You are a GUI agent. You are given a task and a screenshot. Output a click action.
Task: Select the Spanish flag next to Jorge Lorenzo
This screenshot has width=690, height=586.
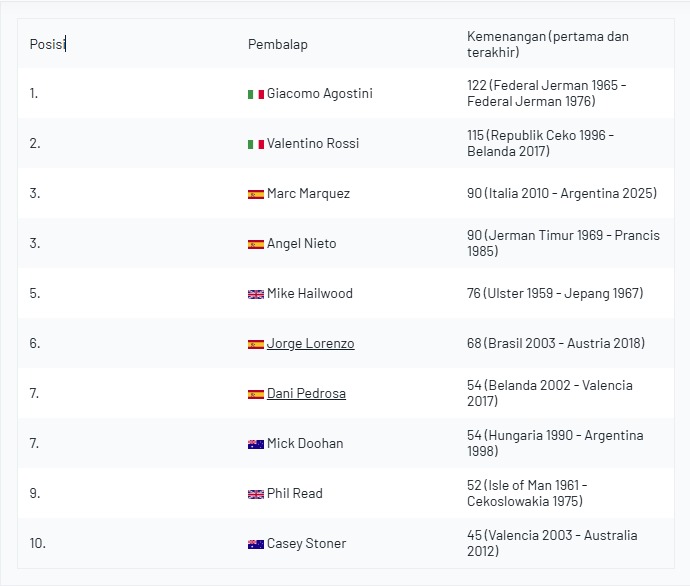[255, 344]
